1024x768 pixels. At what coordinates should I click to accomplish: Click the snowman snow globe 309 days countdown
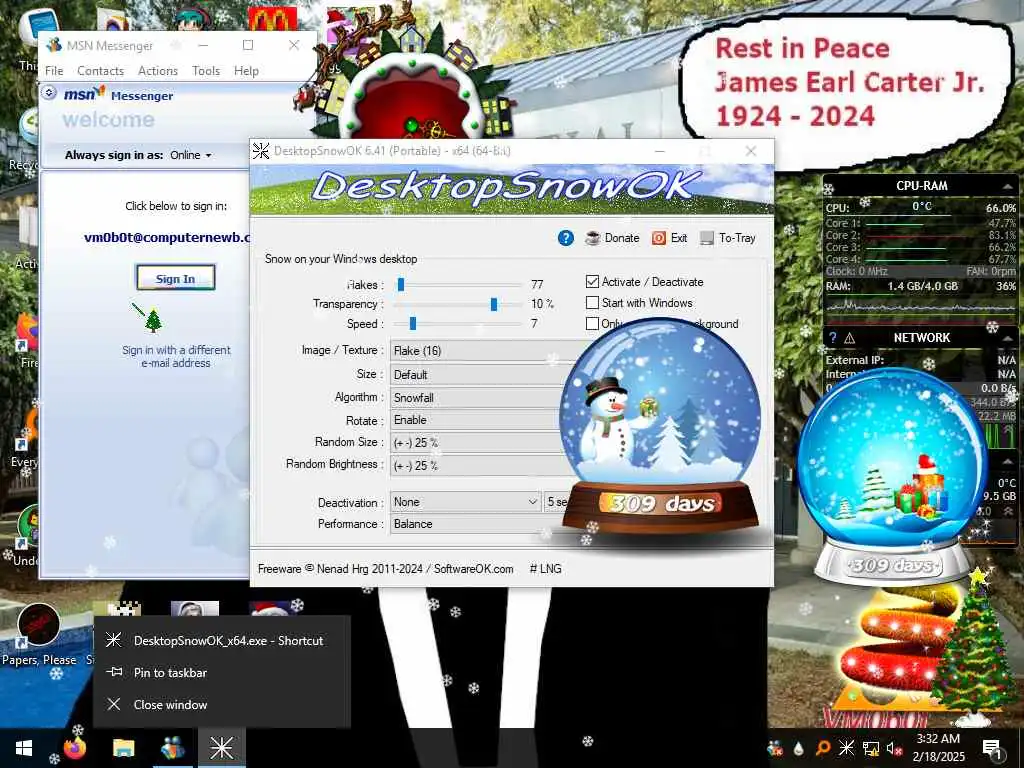(x=661, y=428)
